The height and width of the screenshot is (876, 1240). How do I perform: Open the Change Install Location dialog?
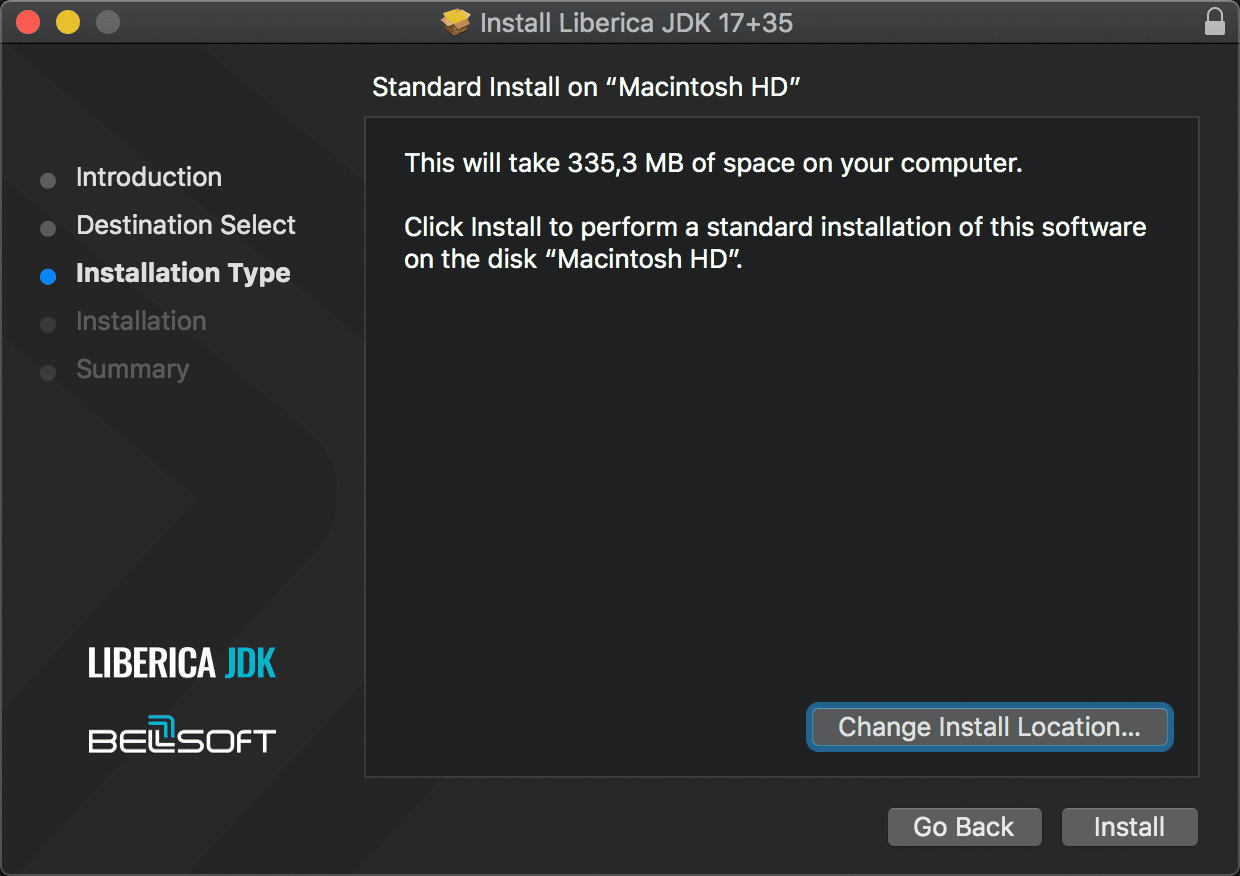(988, 727)
